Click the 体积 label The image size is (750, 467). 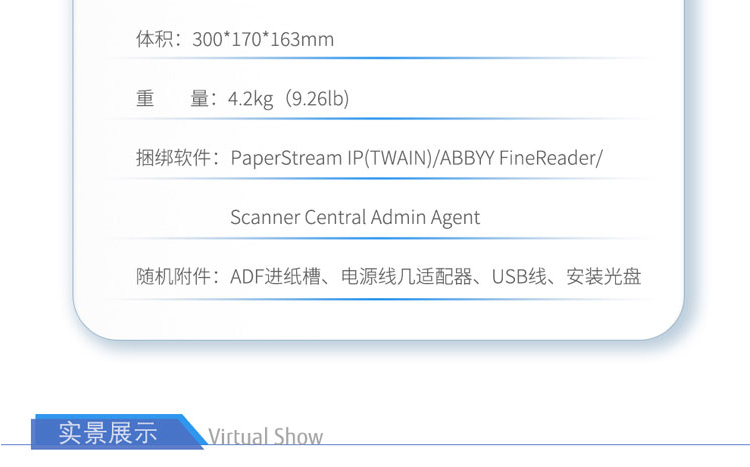click(154, 39)
